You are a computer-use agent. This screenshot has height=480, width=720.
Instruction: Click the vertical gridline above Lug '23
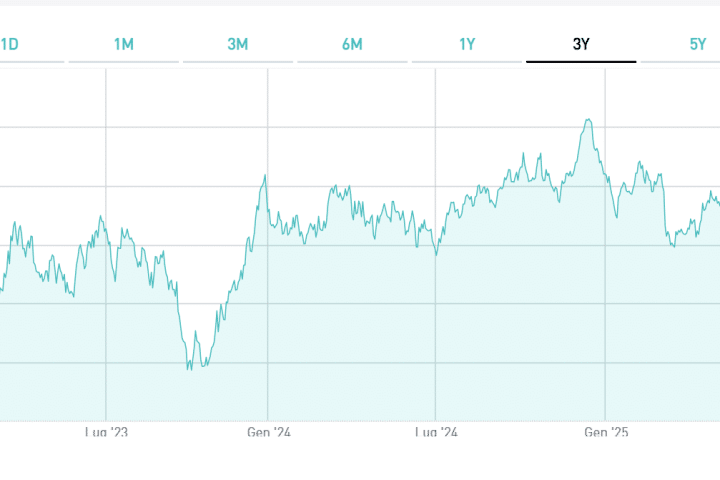(x=106, y=150)
